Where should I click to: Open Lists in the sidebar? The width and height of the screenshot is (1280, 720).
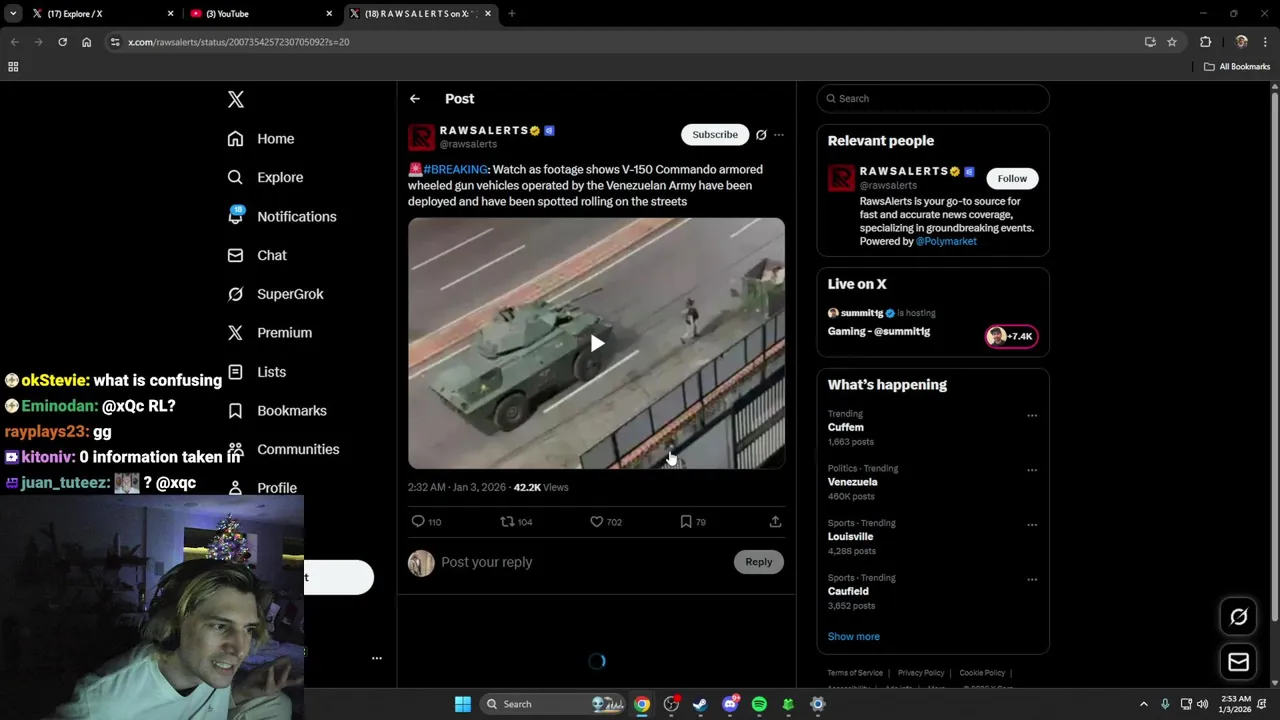coord(257,372)
